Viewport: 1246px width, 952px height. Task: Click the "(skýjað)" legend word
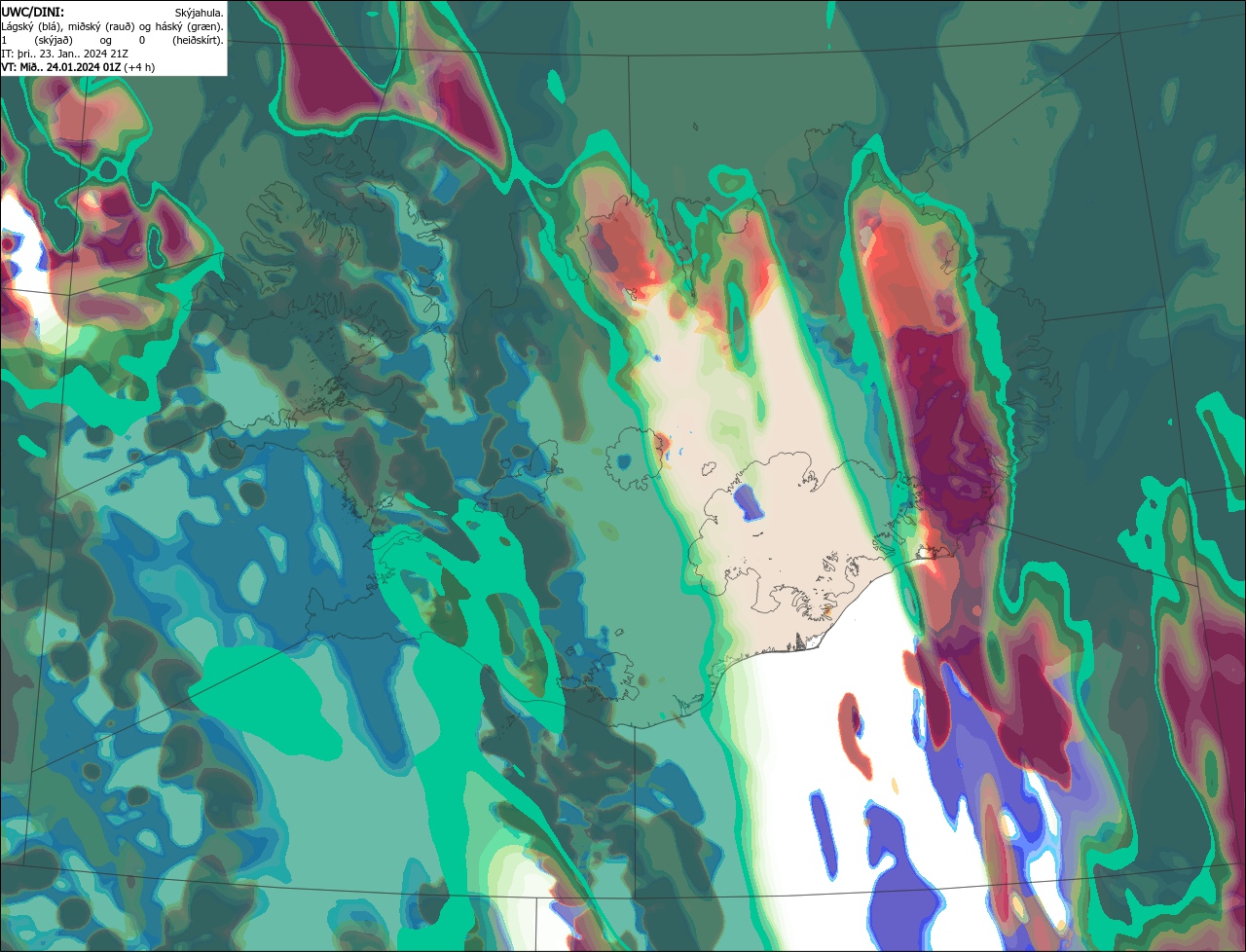click(x=54, y=41)
